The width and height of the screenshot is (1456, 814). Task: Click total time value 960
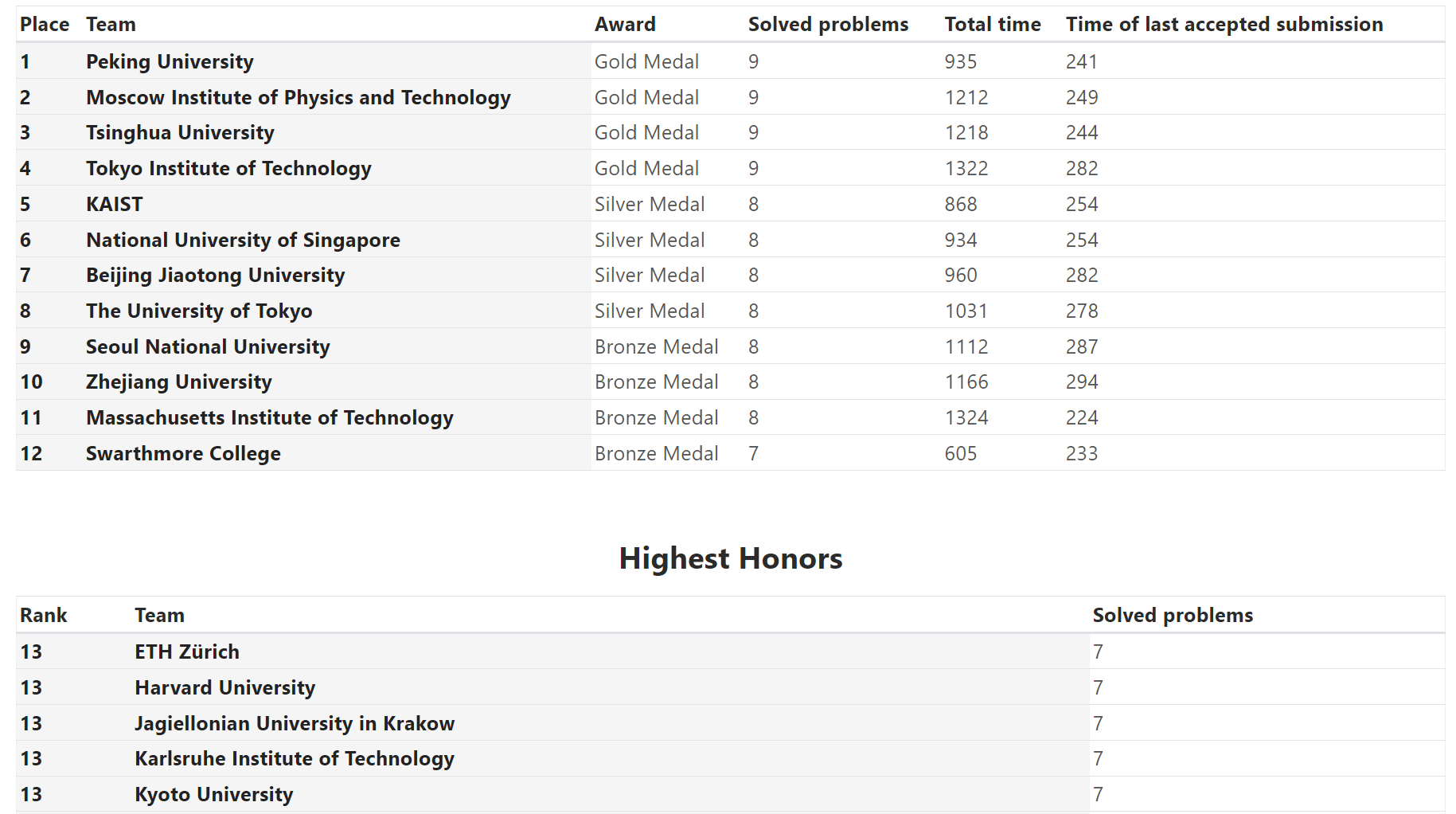click(961, 276)
